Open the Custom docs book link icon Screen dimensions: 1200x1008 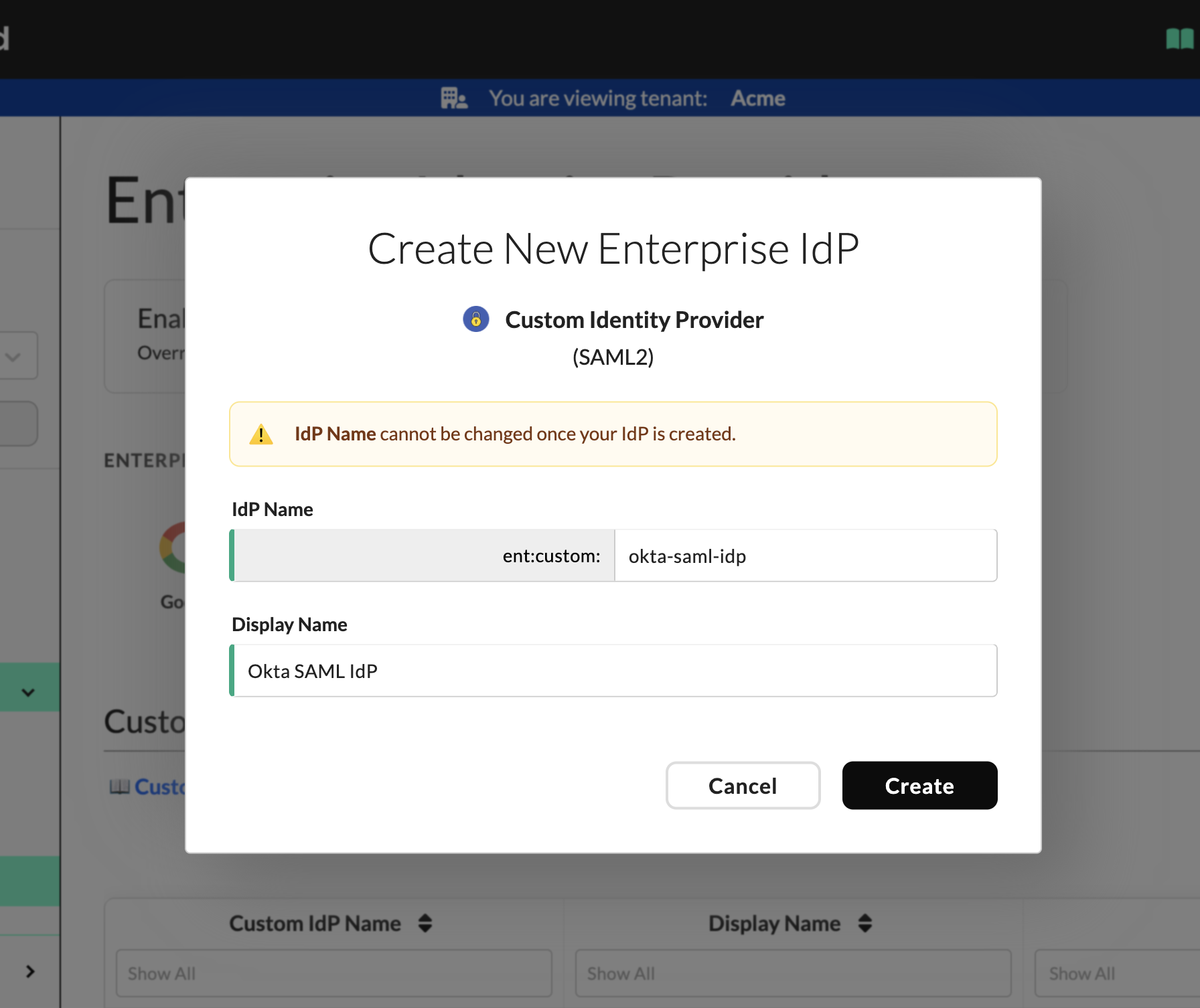(119, 786)
